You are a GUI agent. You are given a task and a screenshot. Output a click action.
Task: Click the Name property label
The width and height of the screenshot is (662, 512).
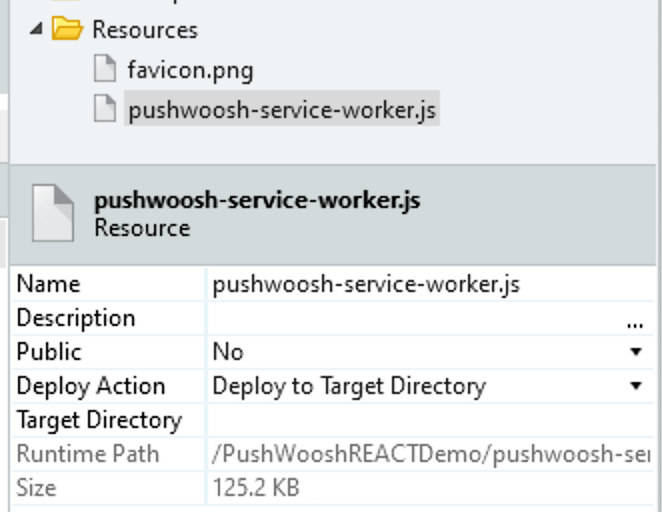point(49,284)
